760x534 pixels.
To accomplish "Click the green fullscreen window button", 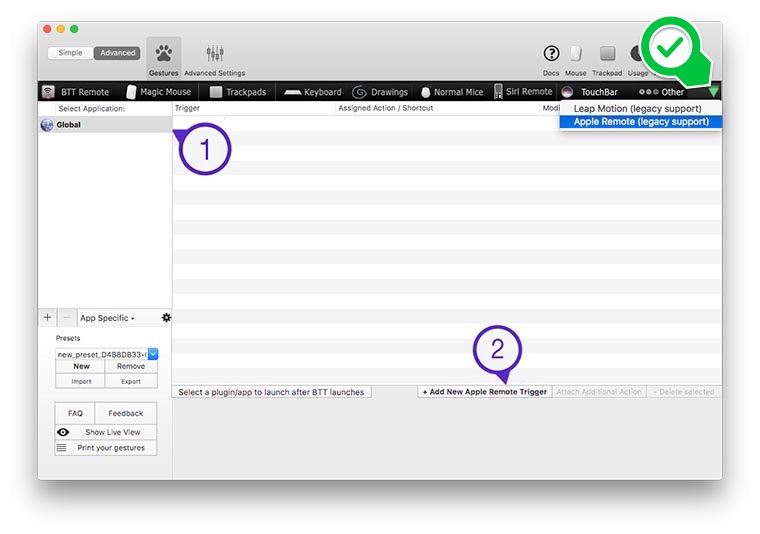I will tap(74, 29).
